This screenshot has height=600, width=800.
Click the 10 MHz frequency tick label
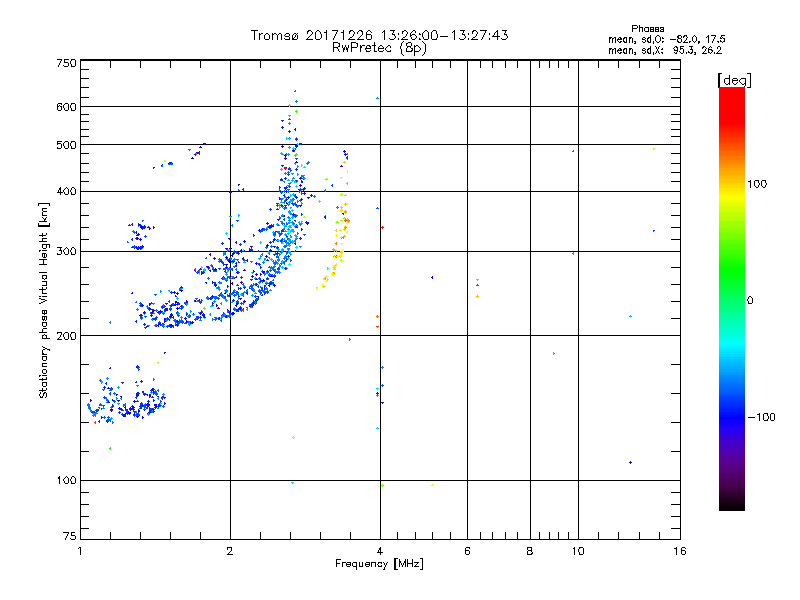point(578,551)
